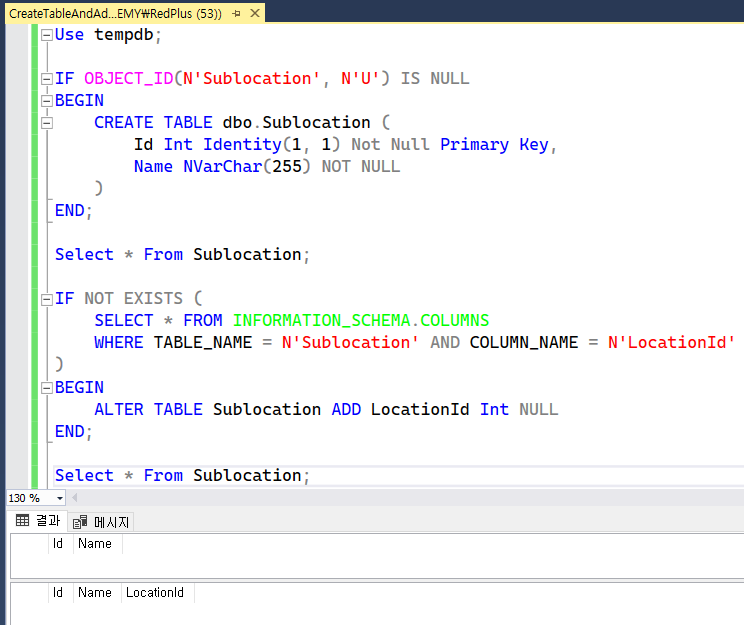Click on INFORMATION_SCHEMA.COLUMNS text in editor
Screen dimensions: 744x625
[x=361, y=321]
